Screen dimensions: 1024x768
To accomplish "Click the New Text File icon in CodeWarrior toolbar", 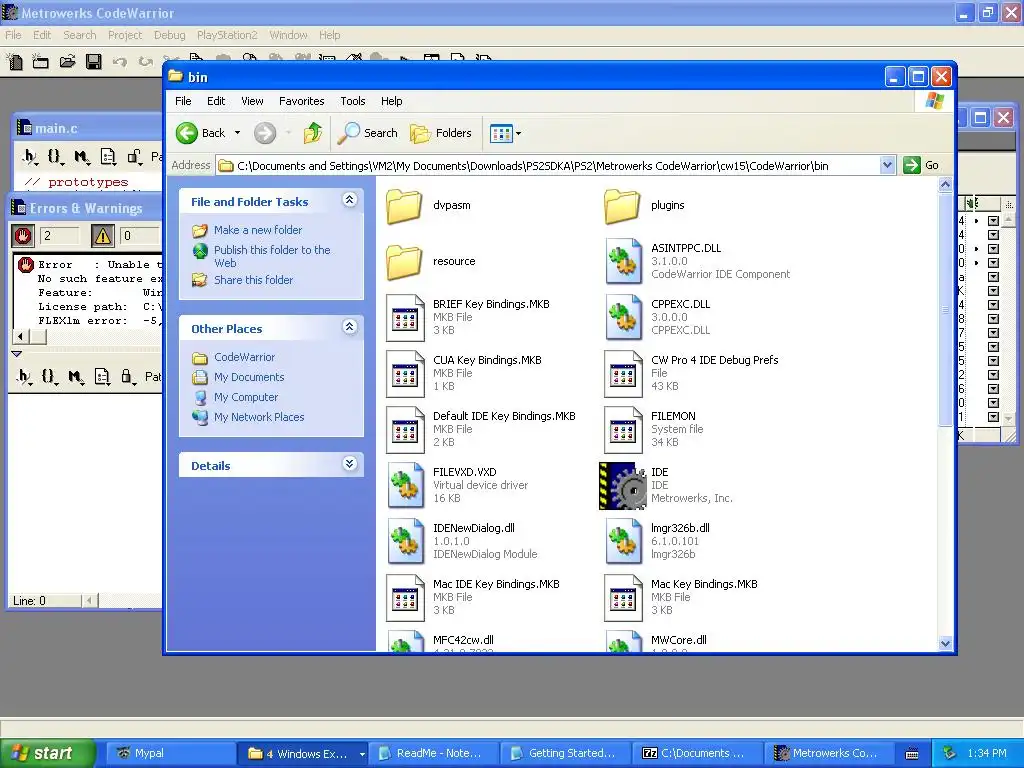I will 14,62.
